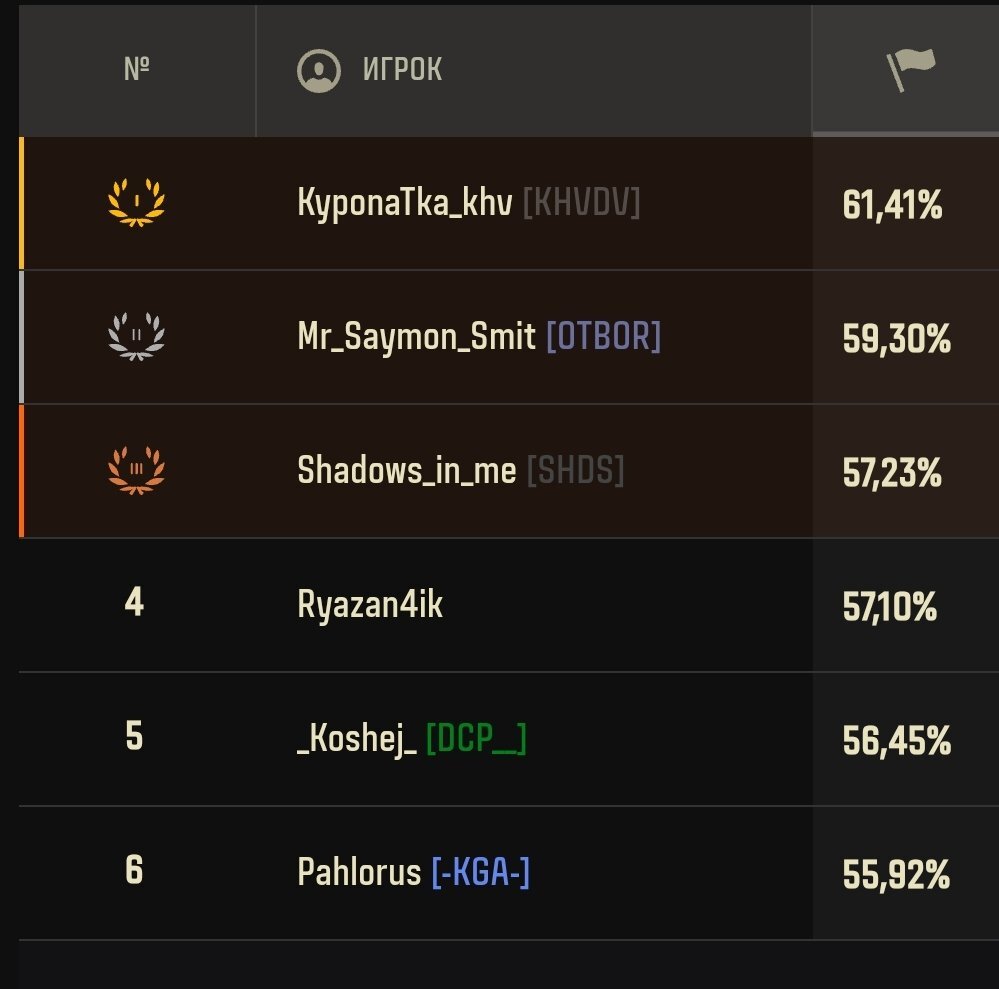This screenshot has height=989, width=999.
Task: Open player Pahlorus profile
Action: pos(359,872)
